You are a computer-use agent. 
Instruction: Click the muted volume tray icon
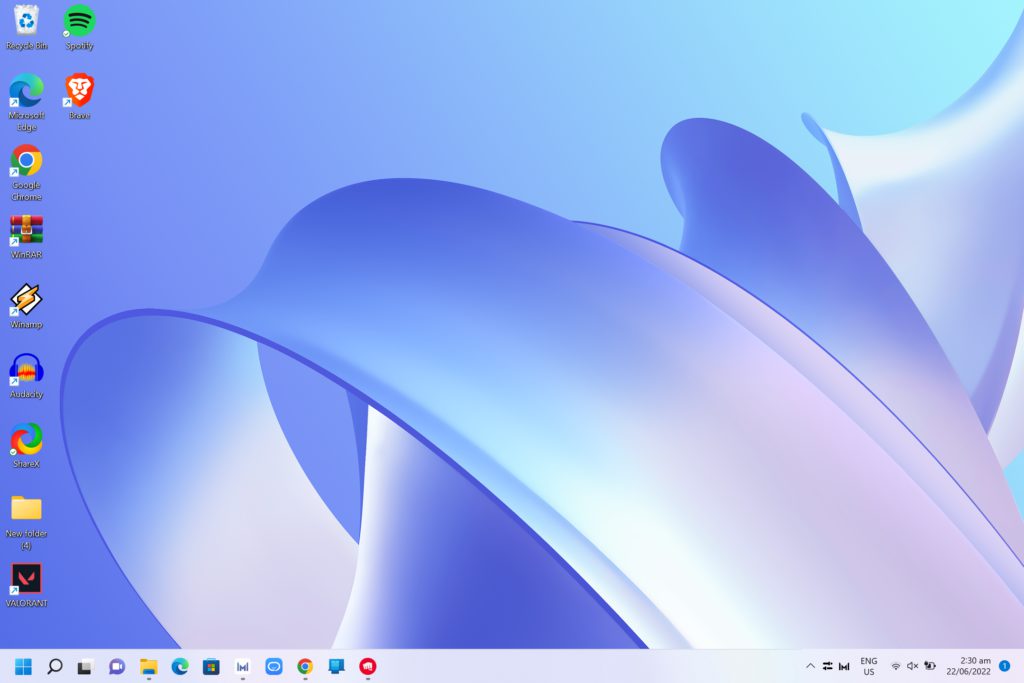[x=912, y=666]
